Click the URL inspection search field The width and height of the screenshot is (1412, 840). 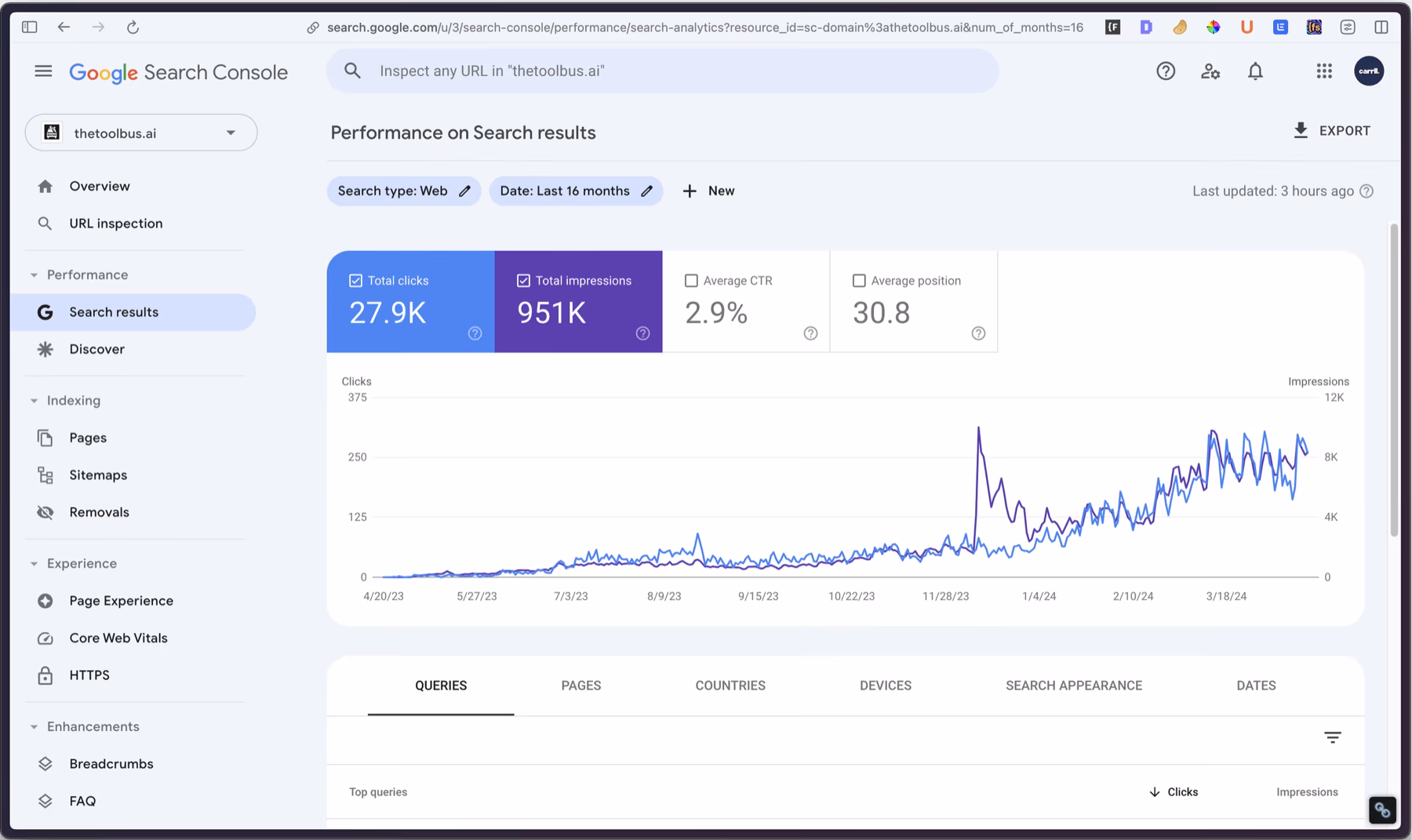point(662,71)
